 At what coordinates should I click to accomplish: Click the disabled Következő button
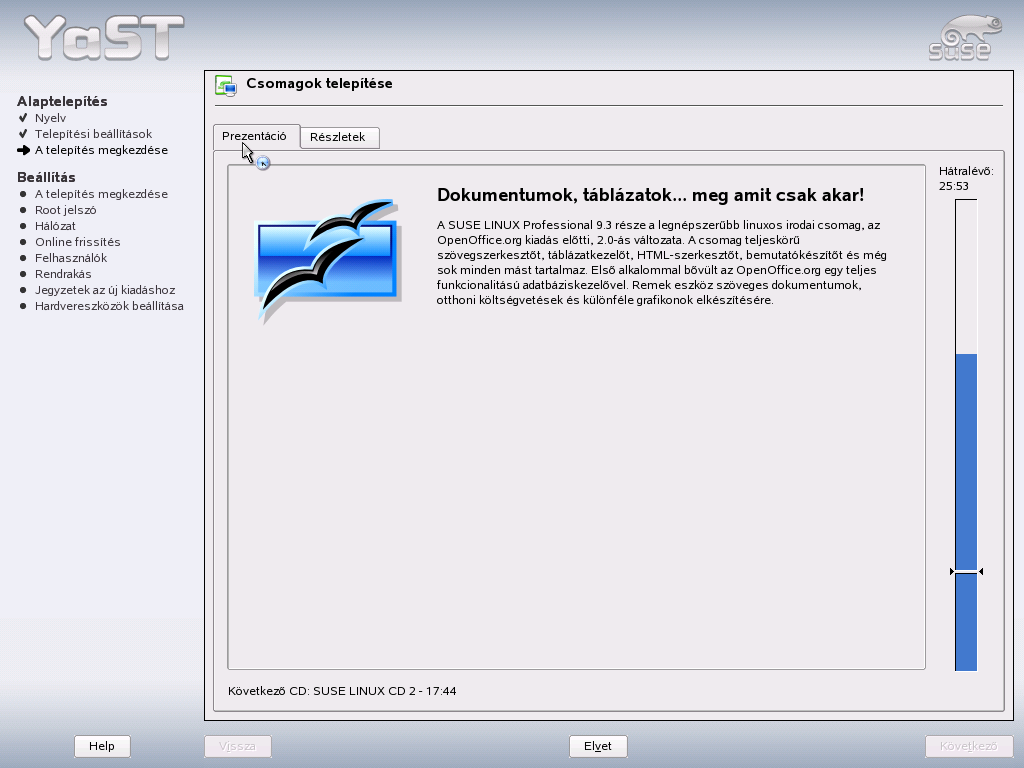968,746
